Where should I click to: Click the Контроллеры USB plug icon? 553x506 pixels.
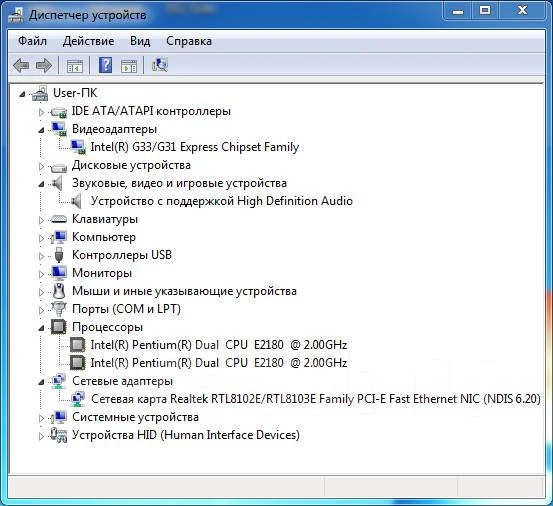(59, 255)
